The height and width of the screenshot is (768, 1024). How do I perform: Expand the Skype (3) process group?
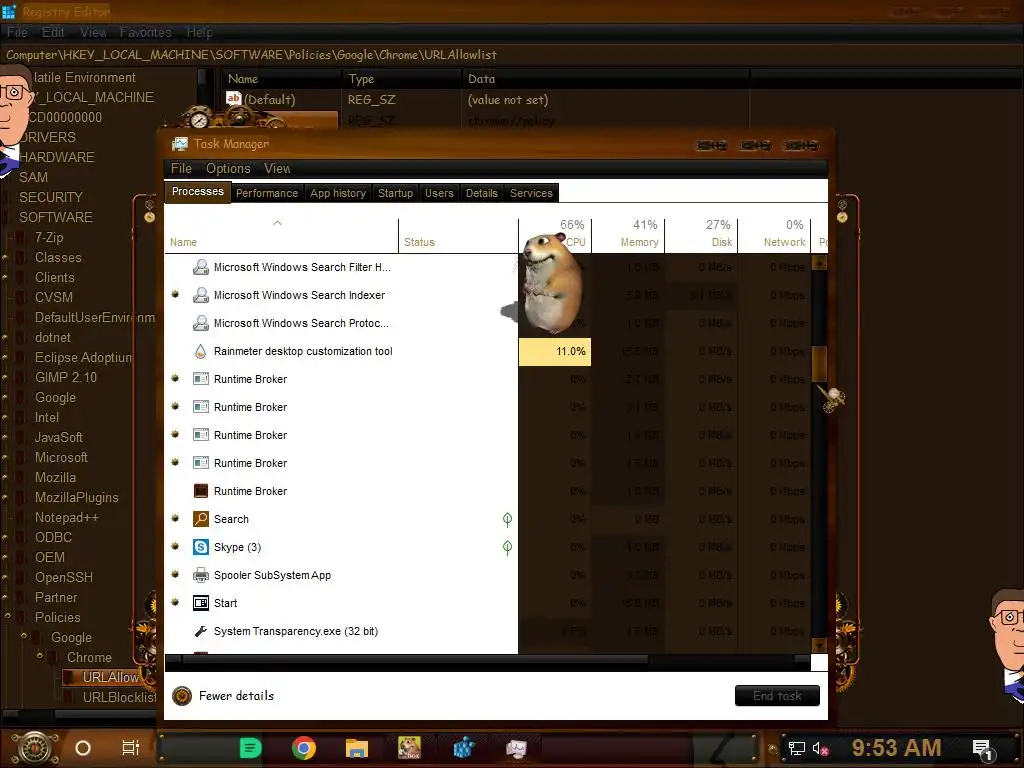point(175,547)
